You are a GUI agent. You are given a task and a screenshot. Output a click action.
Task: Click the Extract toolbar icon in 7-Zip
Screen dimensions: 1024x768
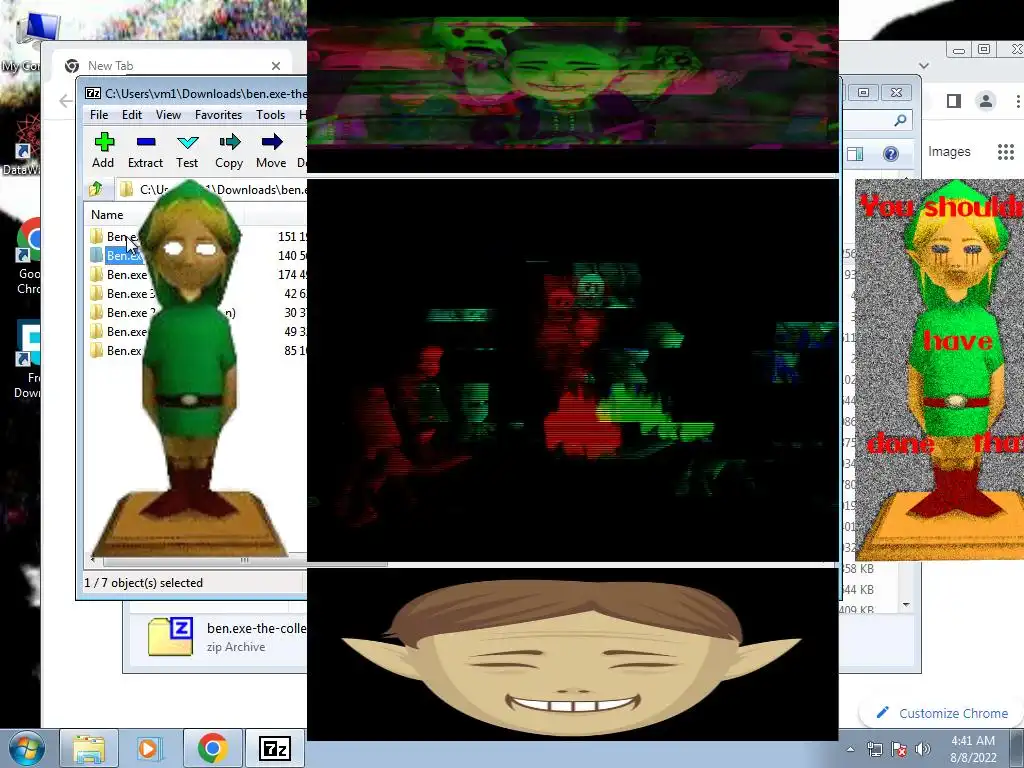(145, 150)
